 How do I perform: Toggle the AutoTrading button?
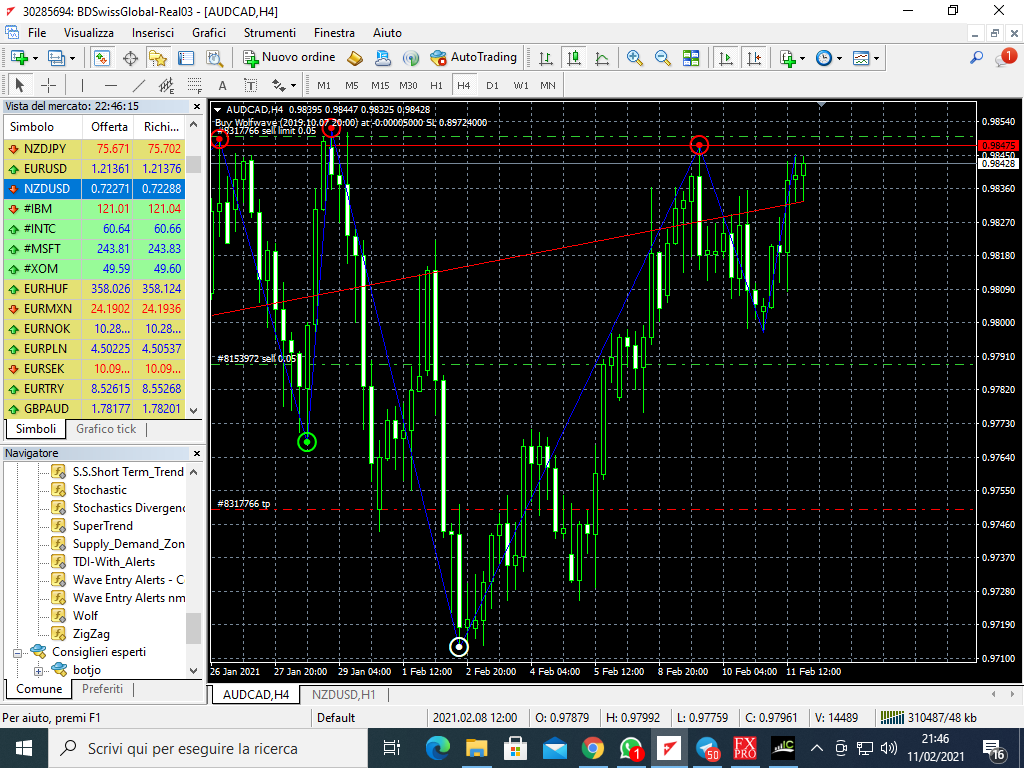point(473,57)
